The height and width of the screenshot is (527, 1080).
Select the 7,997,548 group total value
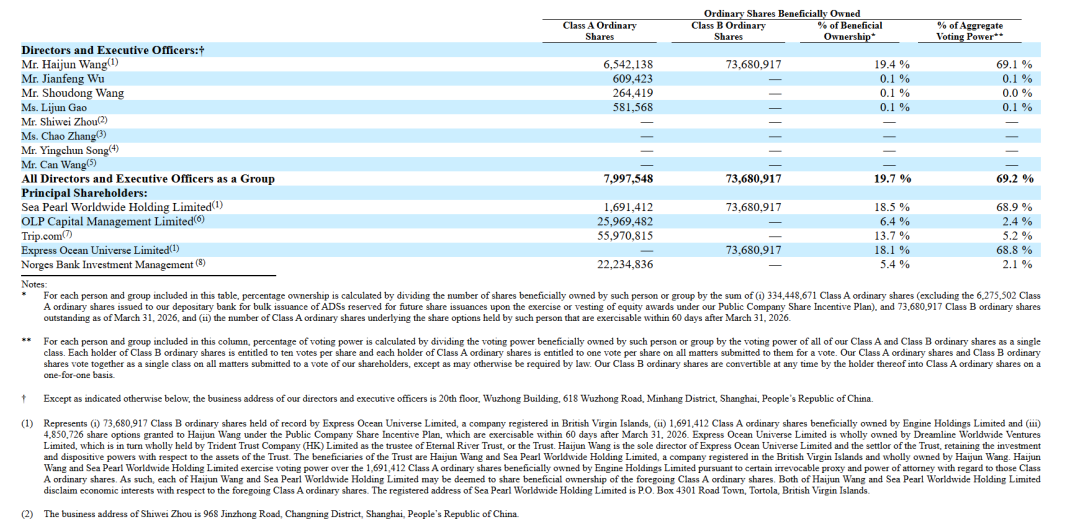[x=627, y=178]
